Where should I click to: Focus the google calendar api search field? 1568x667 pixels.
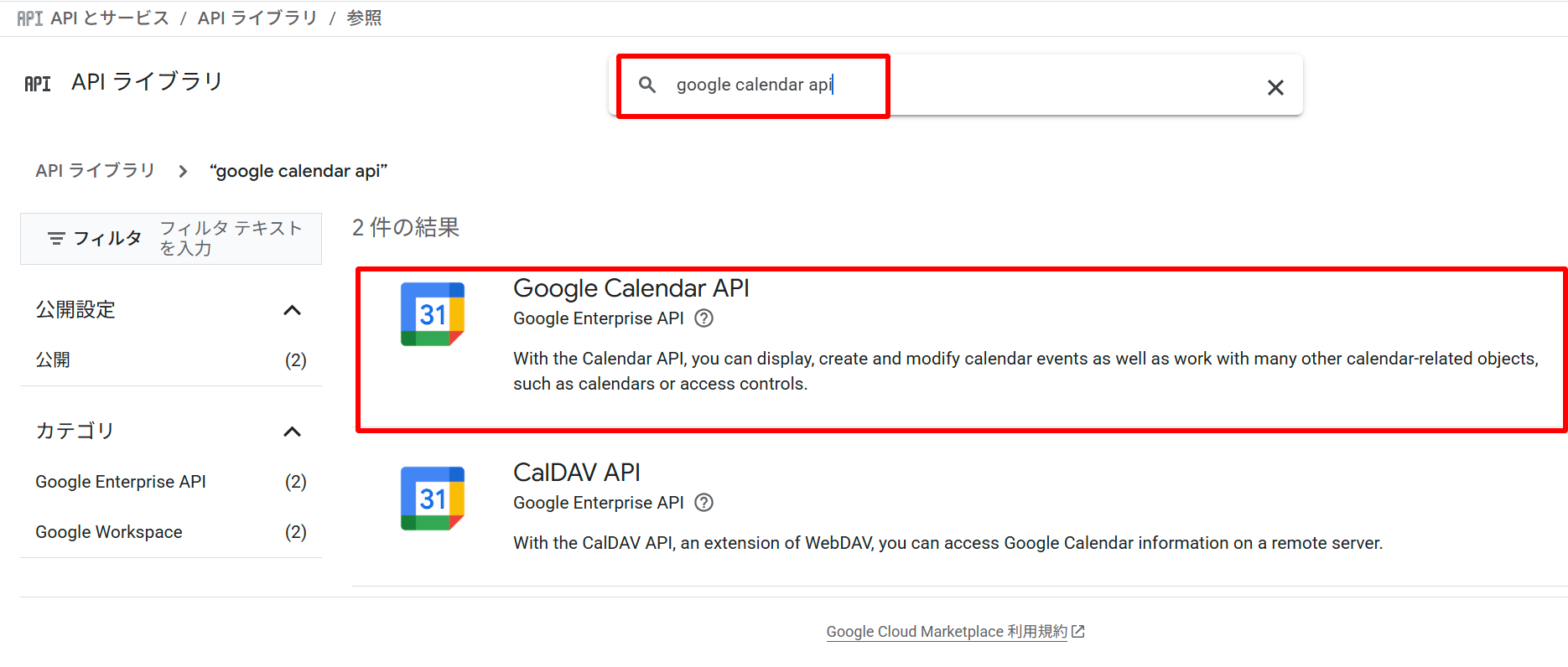click(956, 85)
